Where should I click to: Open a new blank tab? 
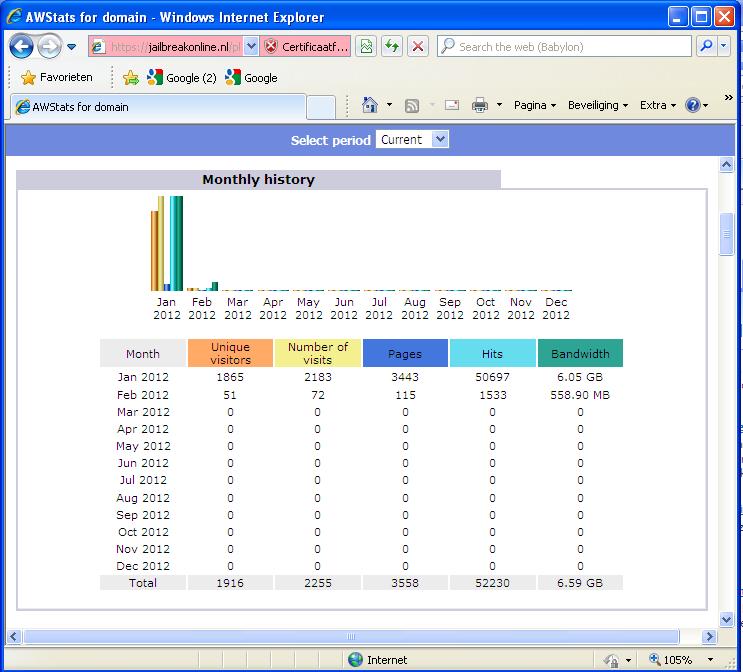321,108
